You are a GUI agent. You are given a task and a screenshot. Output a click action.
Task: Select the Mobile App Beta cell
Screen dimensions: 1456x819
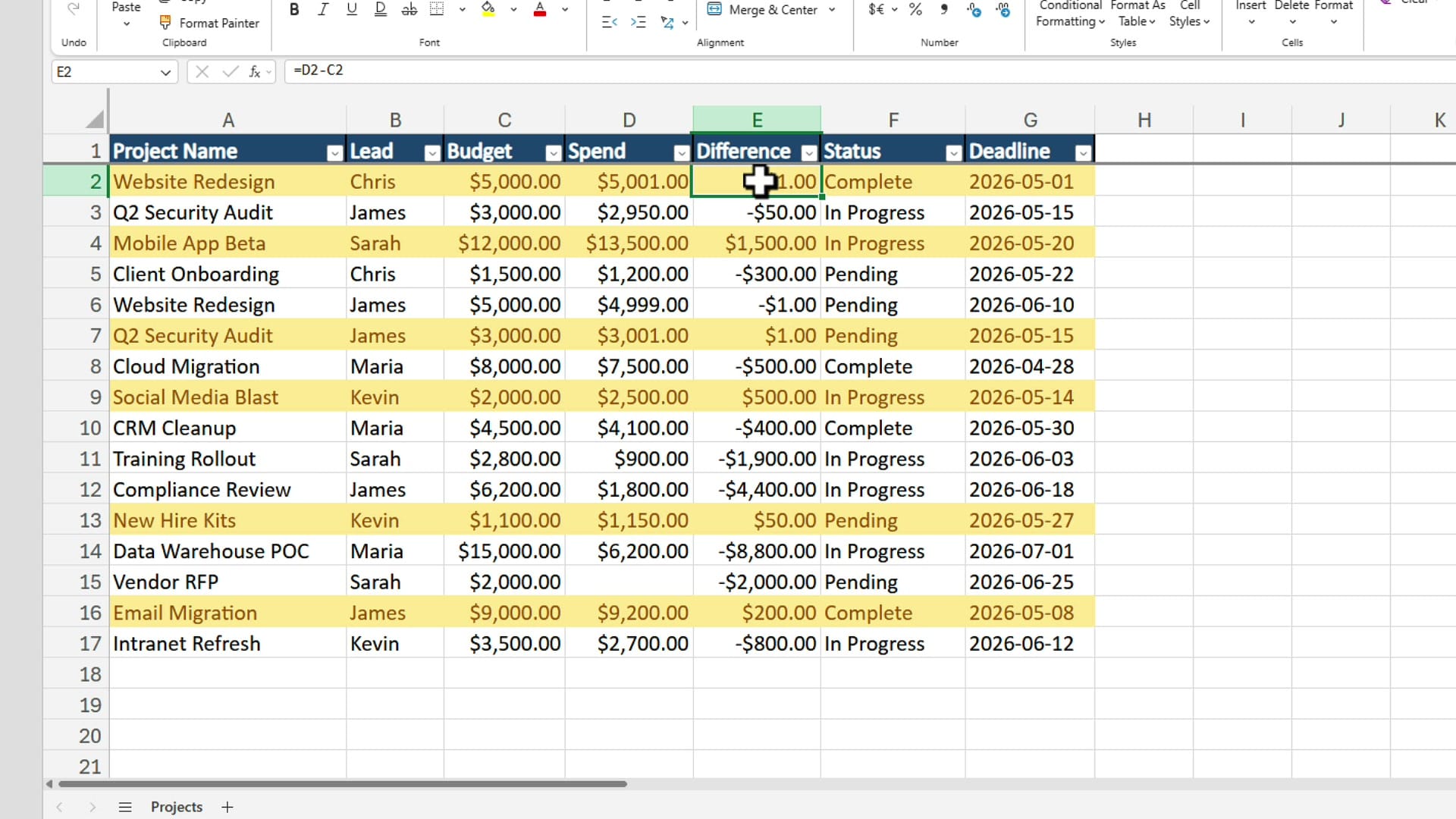[x=228, y=243]
